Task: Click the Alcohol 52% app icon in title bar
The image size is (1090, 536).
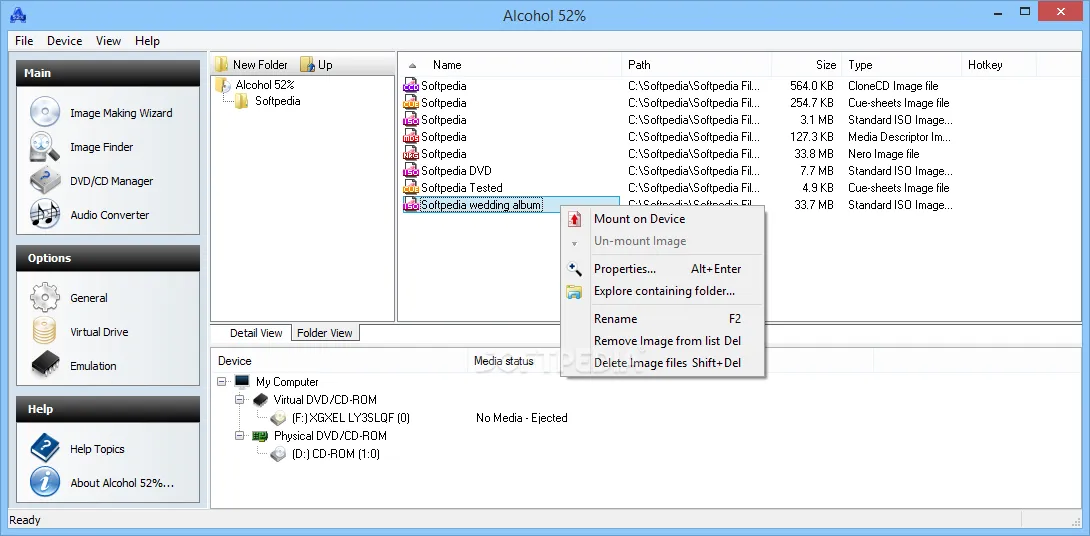Action: [x=18, y=15]
